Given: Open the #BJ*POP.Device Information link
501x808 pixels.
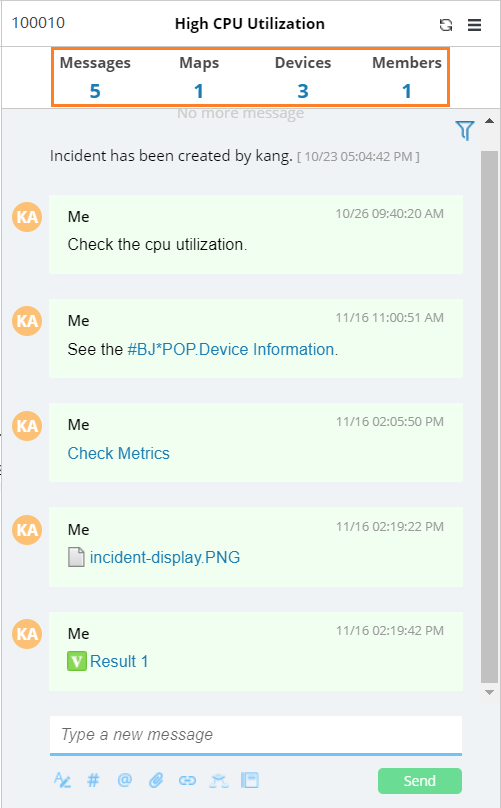Looking at the screenshot, I should point(231,349).
